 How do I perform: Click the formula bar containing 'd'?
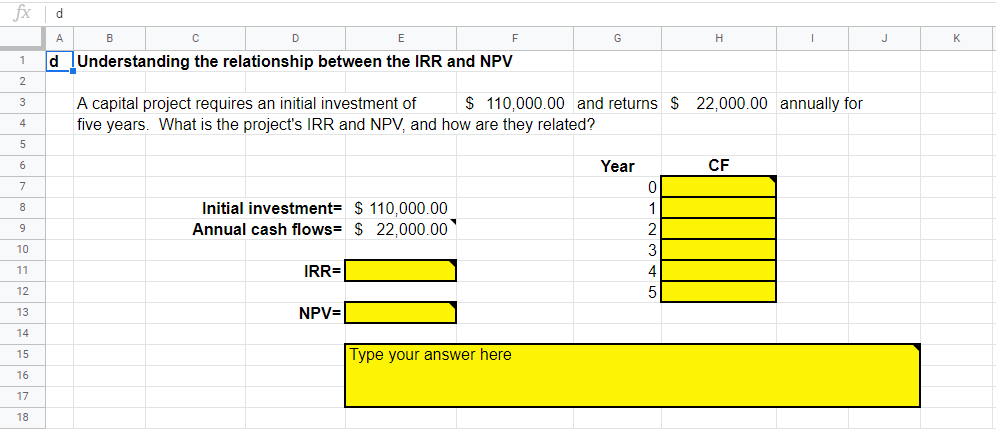[x=521, y=14]
